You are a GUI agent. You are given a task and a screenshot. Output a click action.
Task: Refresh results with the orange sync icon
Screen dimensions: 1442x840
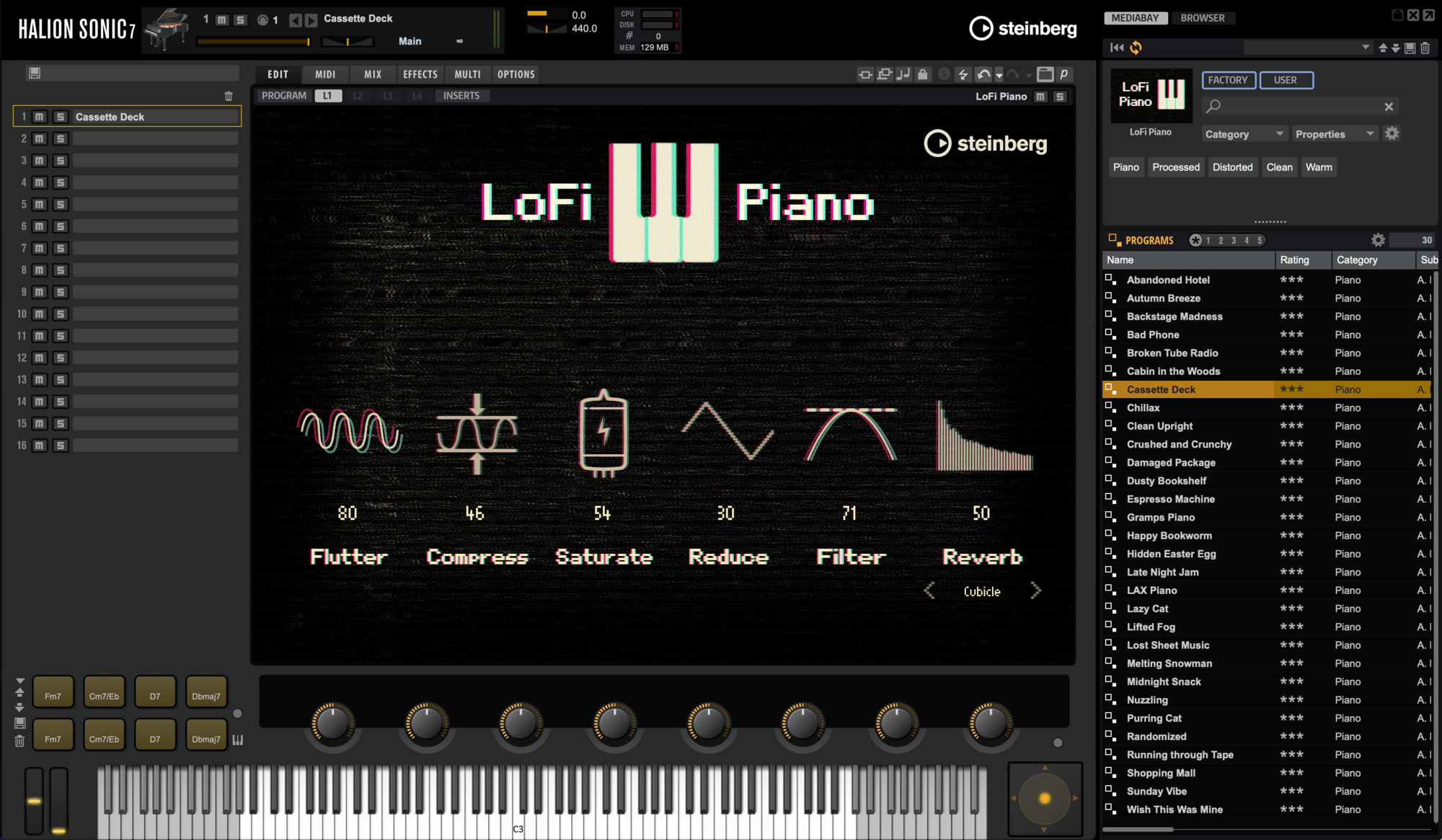coord(1136,47)
